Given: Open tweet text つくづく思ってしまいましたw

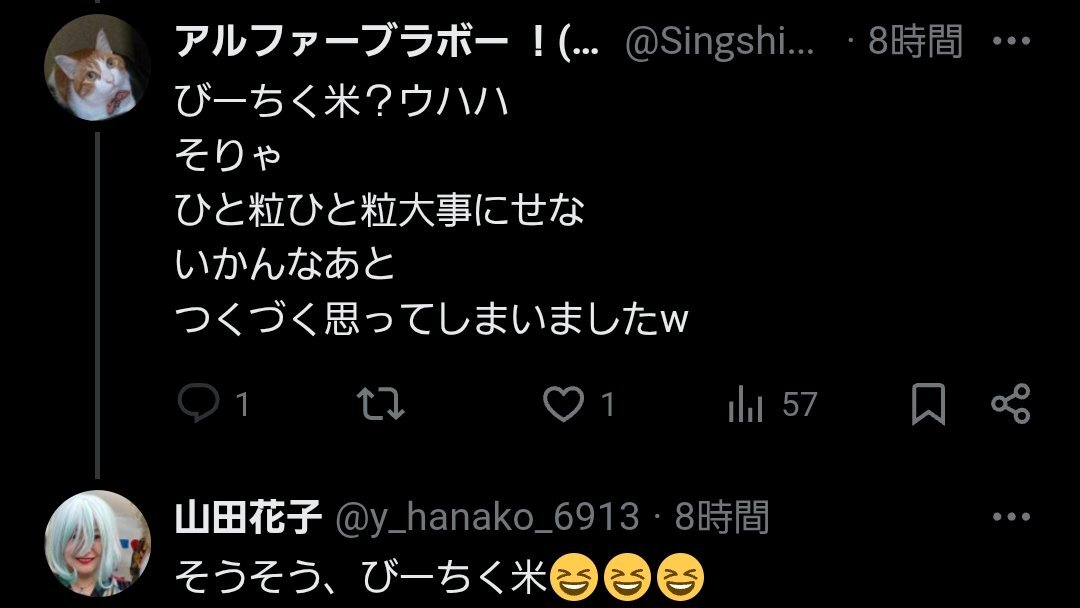Looking at the screenshot, I should pyautogui.click(x=432, y=319).
